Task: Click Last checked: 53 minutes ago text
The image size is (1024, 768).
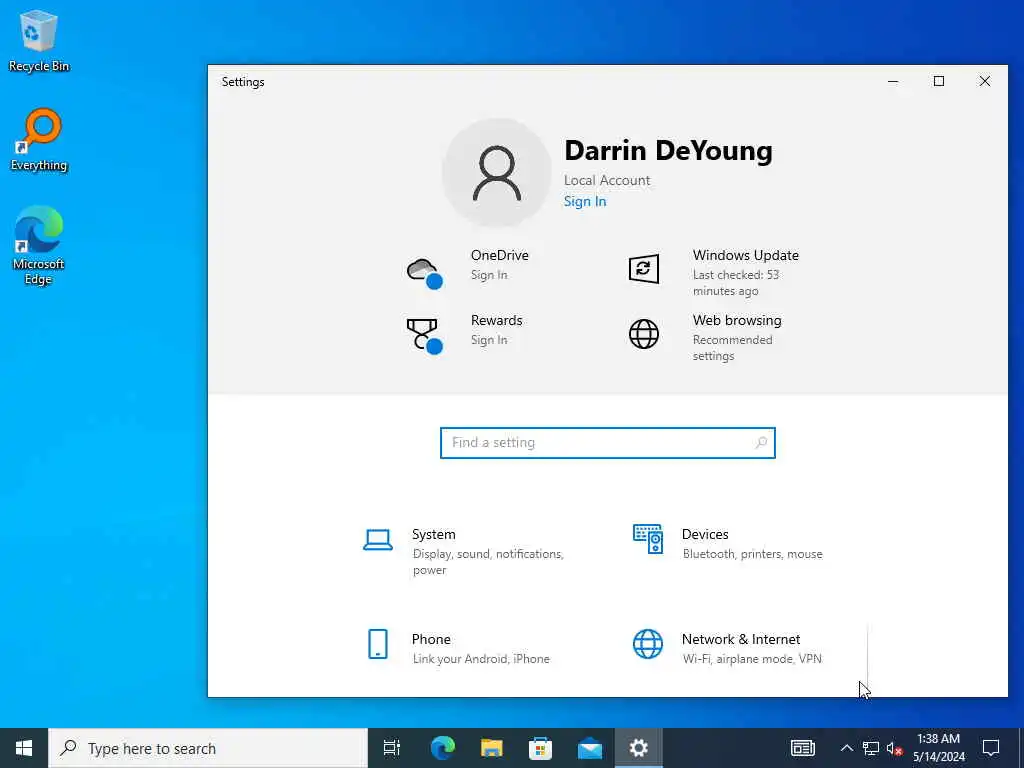Action: click(x=736, y=283)
